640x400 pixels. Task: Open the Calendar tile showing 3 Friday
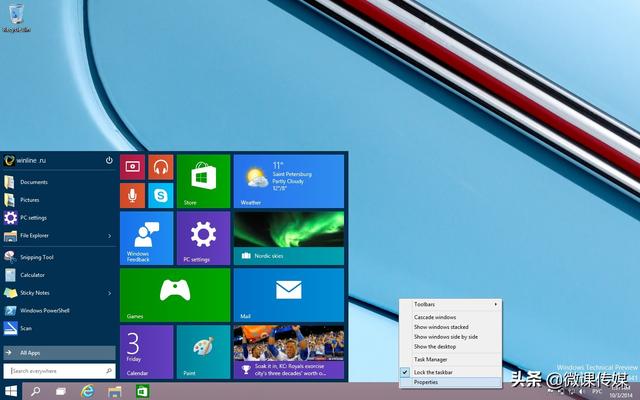pos(147,352)
